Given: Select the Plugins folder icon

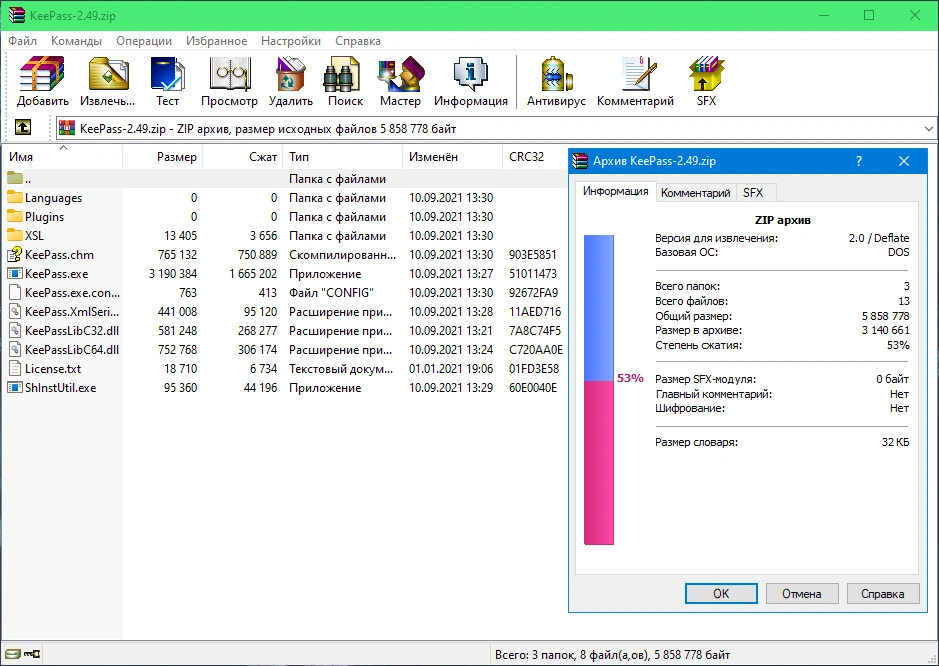Looking at the screenshot, I should [14, 217].
